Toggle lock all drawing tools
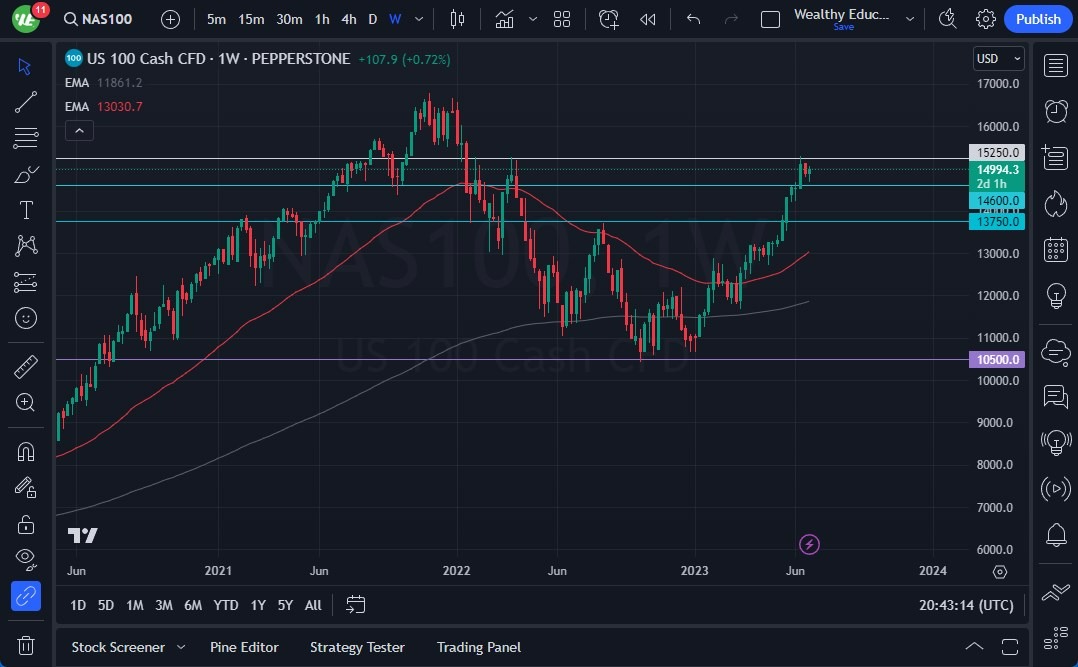 (x=26, y=523)
